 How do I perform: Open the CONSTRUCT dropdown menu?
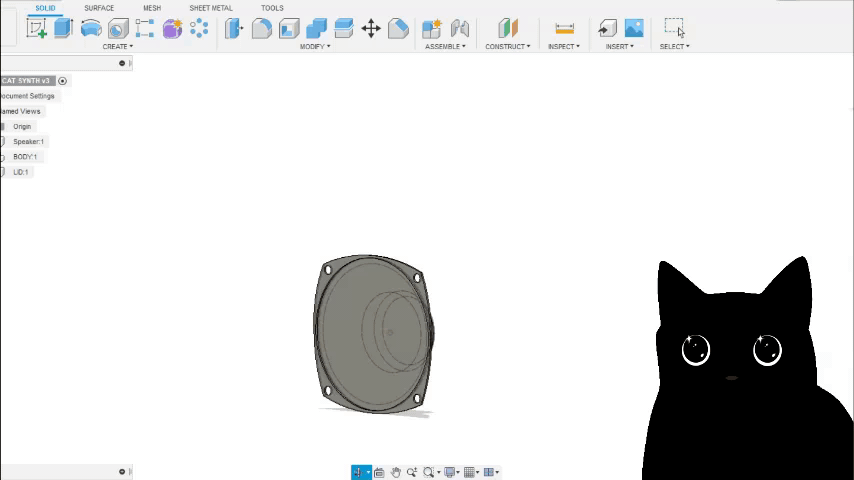[x=508, y=47]
